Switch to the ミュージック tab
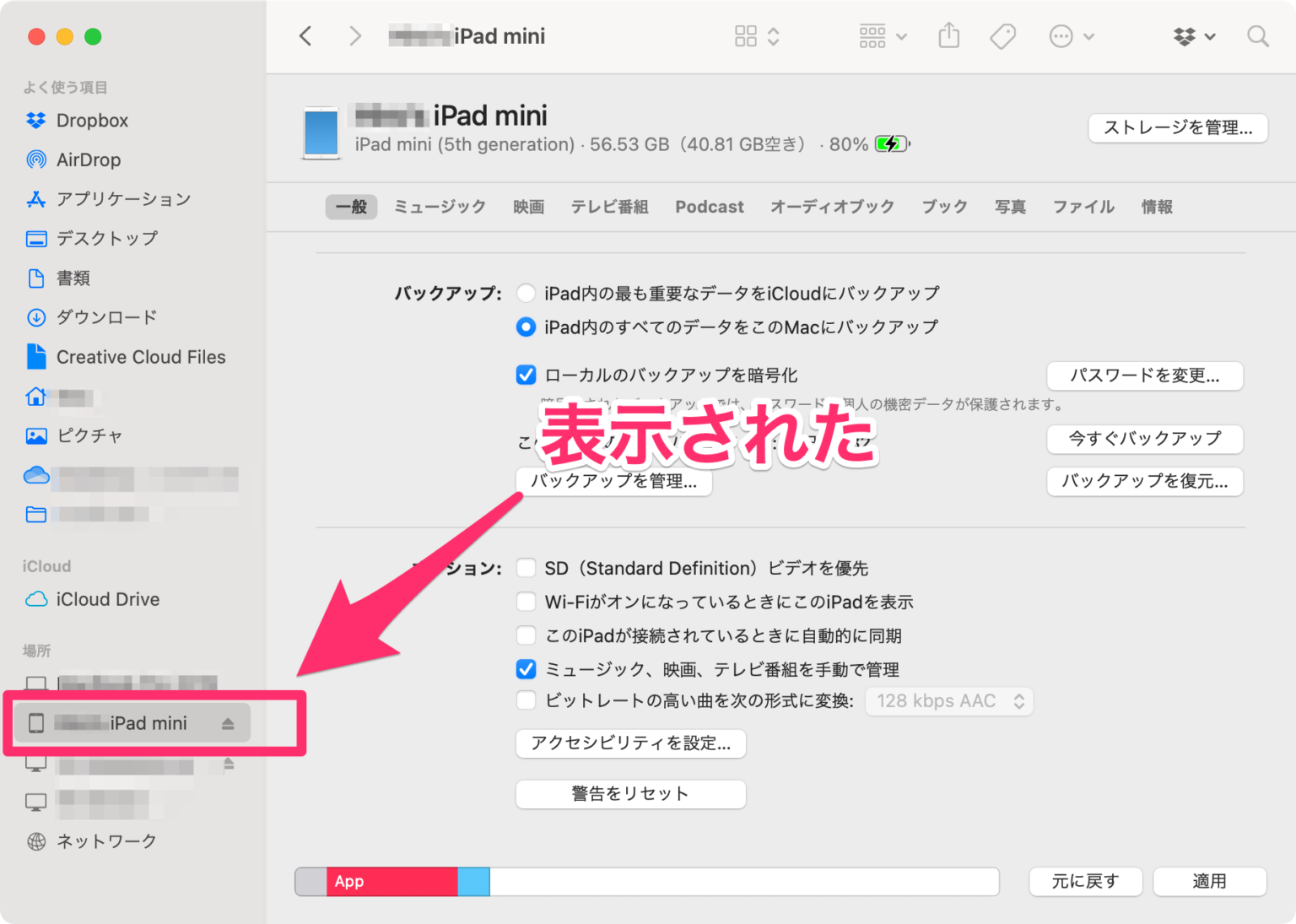1296x924 pixels. [440, 207]
